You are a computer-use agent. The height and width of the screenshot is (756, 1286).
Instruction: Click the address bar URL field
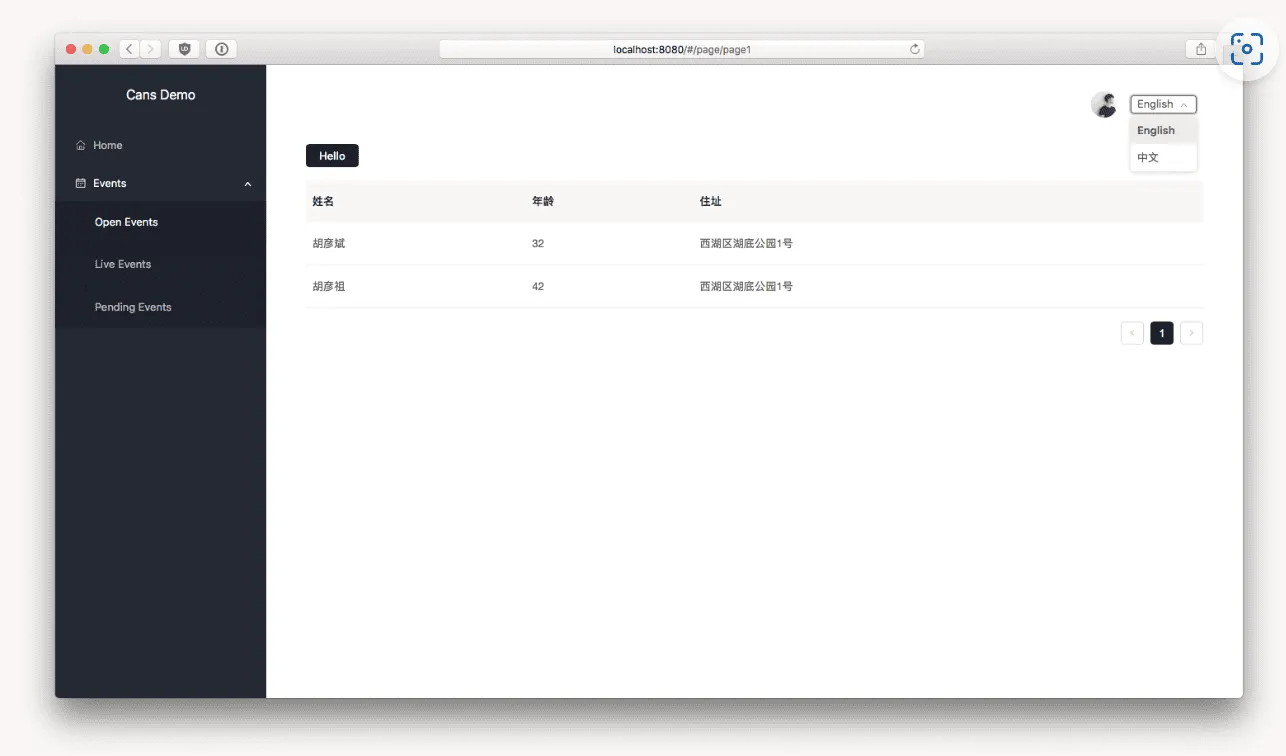pyautogui.click(x=682, y=49)
